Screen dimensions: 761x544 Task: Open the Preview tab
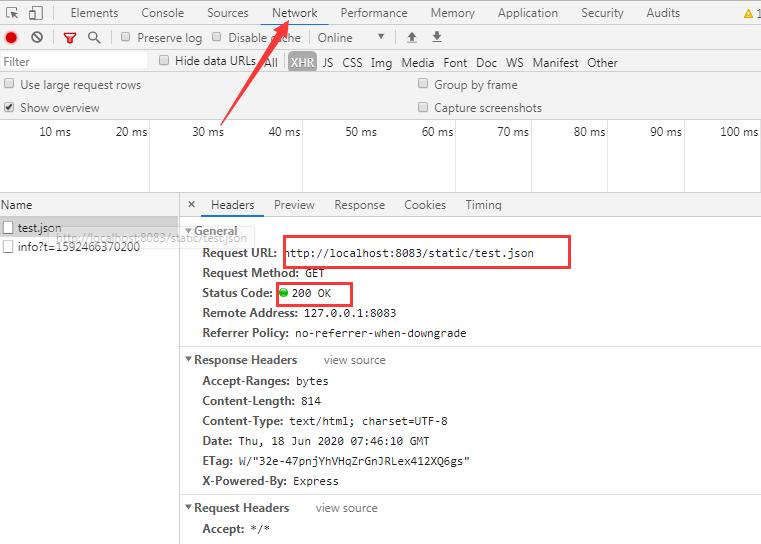pos(294,205)
